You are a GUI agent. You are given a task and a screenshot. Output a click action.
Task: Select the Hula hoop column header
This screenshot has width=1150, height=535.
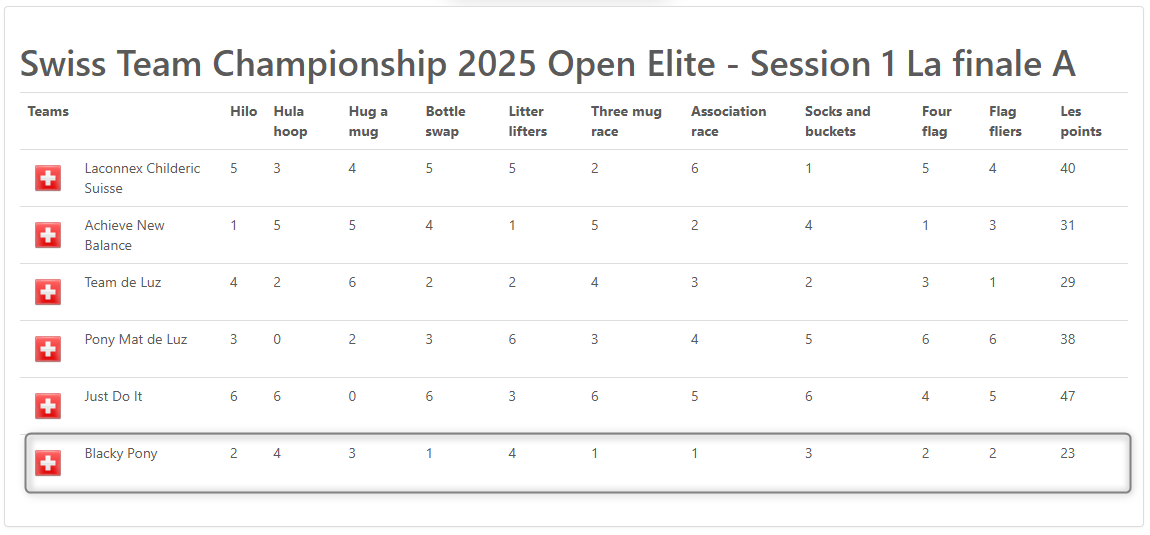click(290, 121)
